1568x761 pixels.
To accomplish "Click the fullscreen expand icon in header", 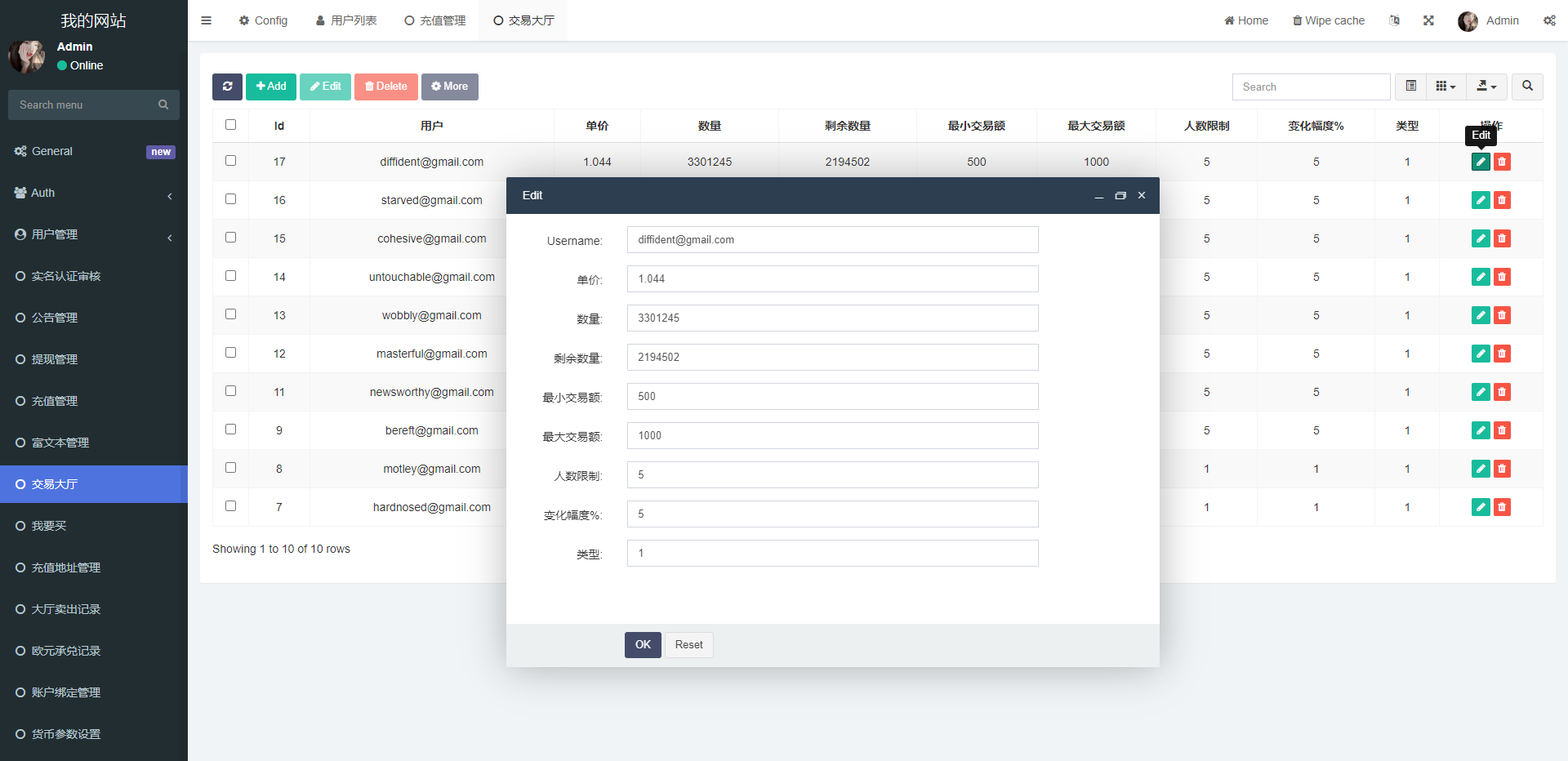I will (x=1428, y=20).
